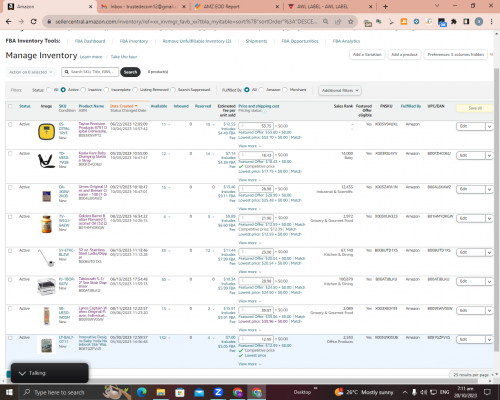Open Preferences columns hidden button
Screen dimensions: 500x400
click(x=456, y=54)
